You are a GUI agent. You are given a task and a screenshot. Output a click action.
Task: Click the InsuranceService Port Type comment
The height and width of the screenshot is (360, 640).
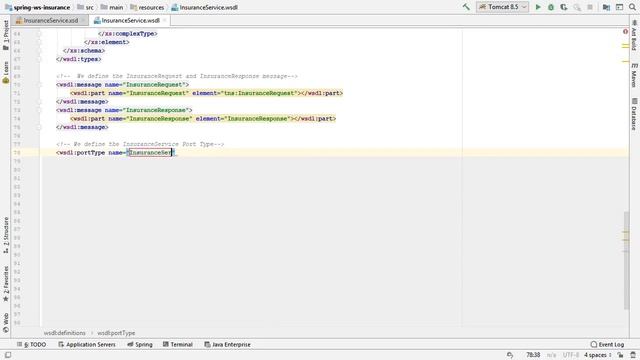[140, 144]
